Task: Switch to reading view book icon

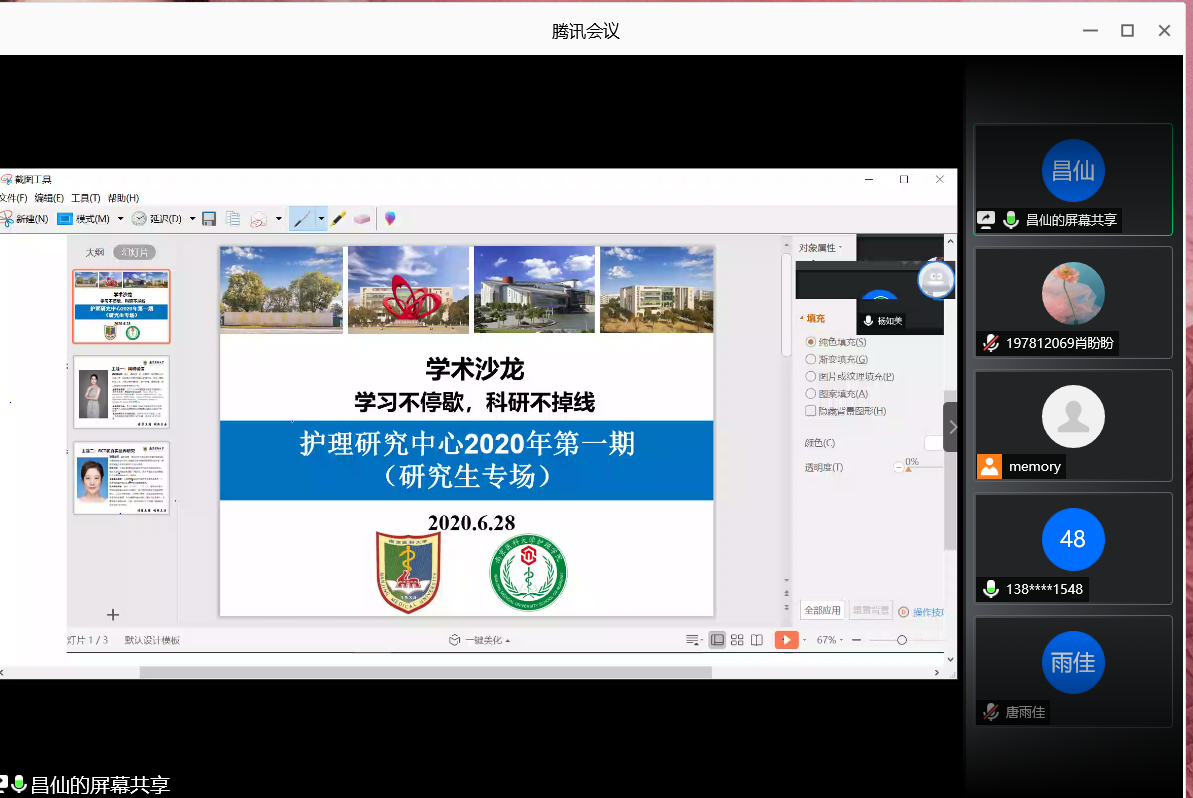Action: (757, 640)
